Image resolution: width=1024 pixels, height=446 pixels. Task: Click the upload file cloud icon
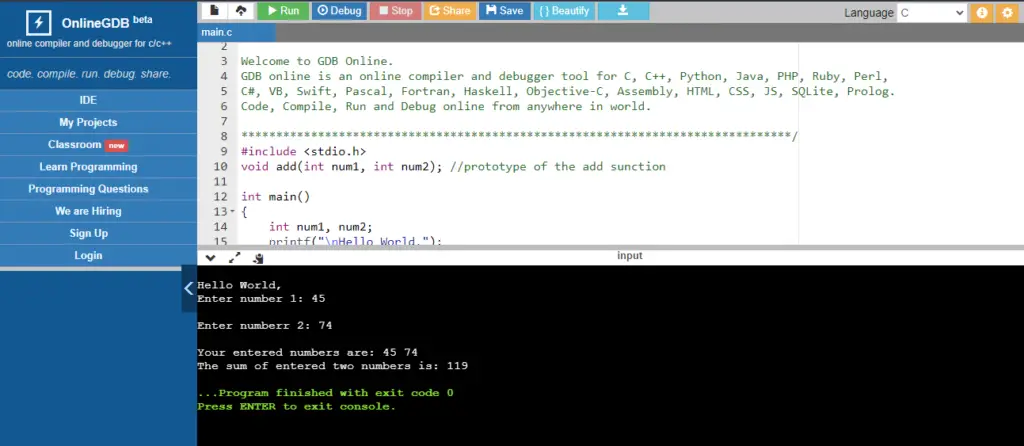[241, 10]
